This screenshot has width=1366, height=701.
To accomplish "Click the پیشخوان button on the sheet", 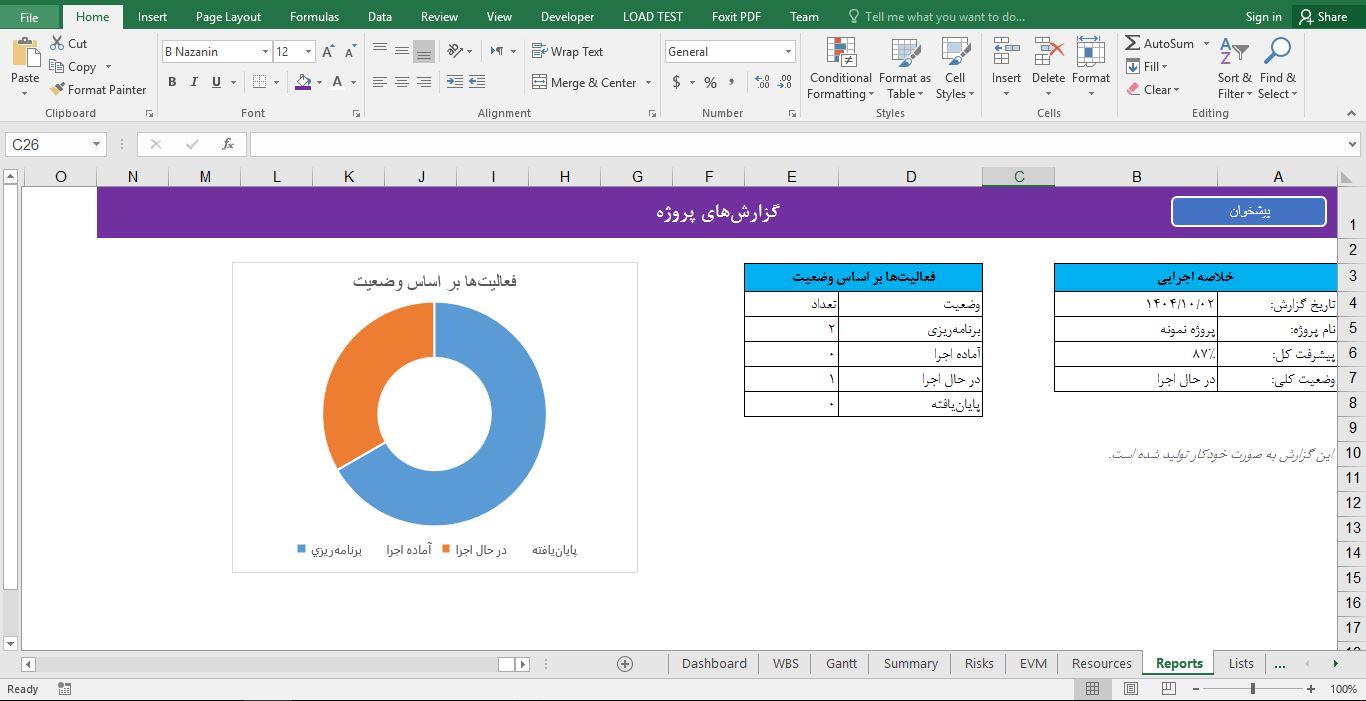I will pos(1248,211).
